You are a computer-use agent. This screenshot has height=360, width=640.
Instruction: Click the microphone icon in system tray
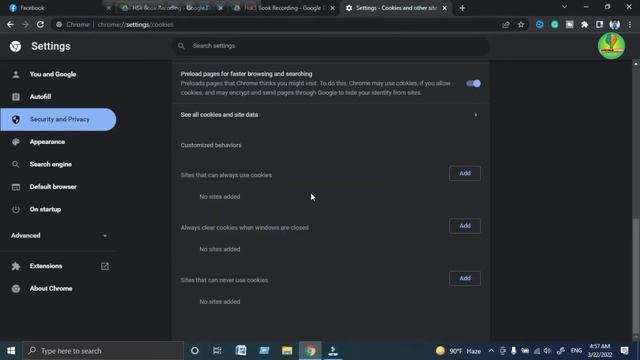[513, 351]
